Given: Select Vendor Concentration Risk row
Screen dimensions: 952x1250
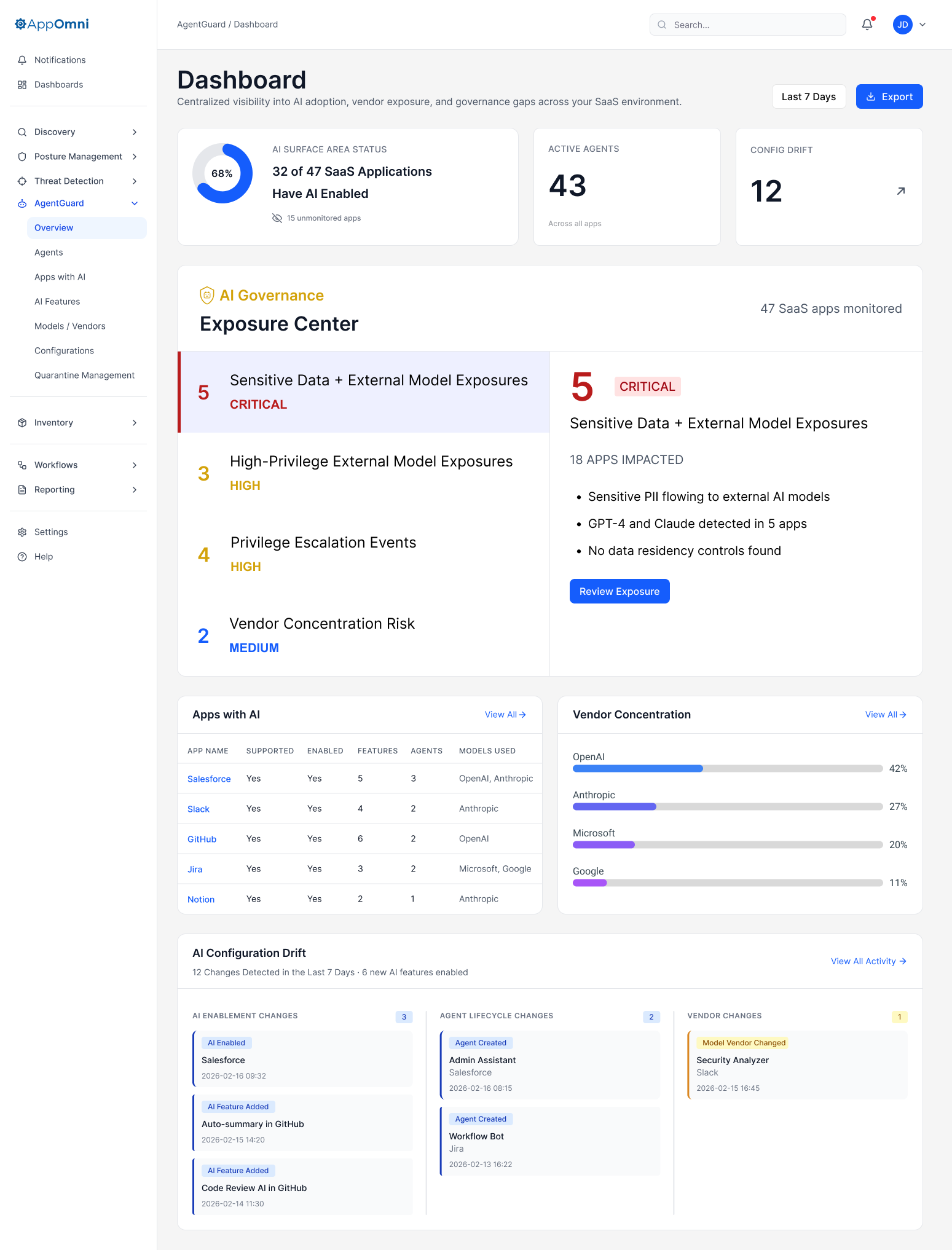Looking at the screenshot, I should click(364, 635).
